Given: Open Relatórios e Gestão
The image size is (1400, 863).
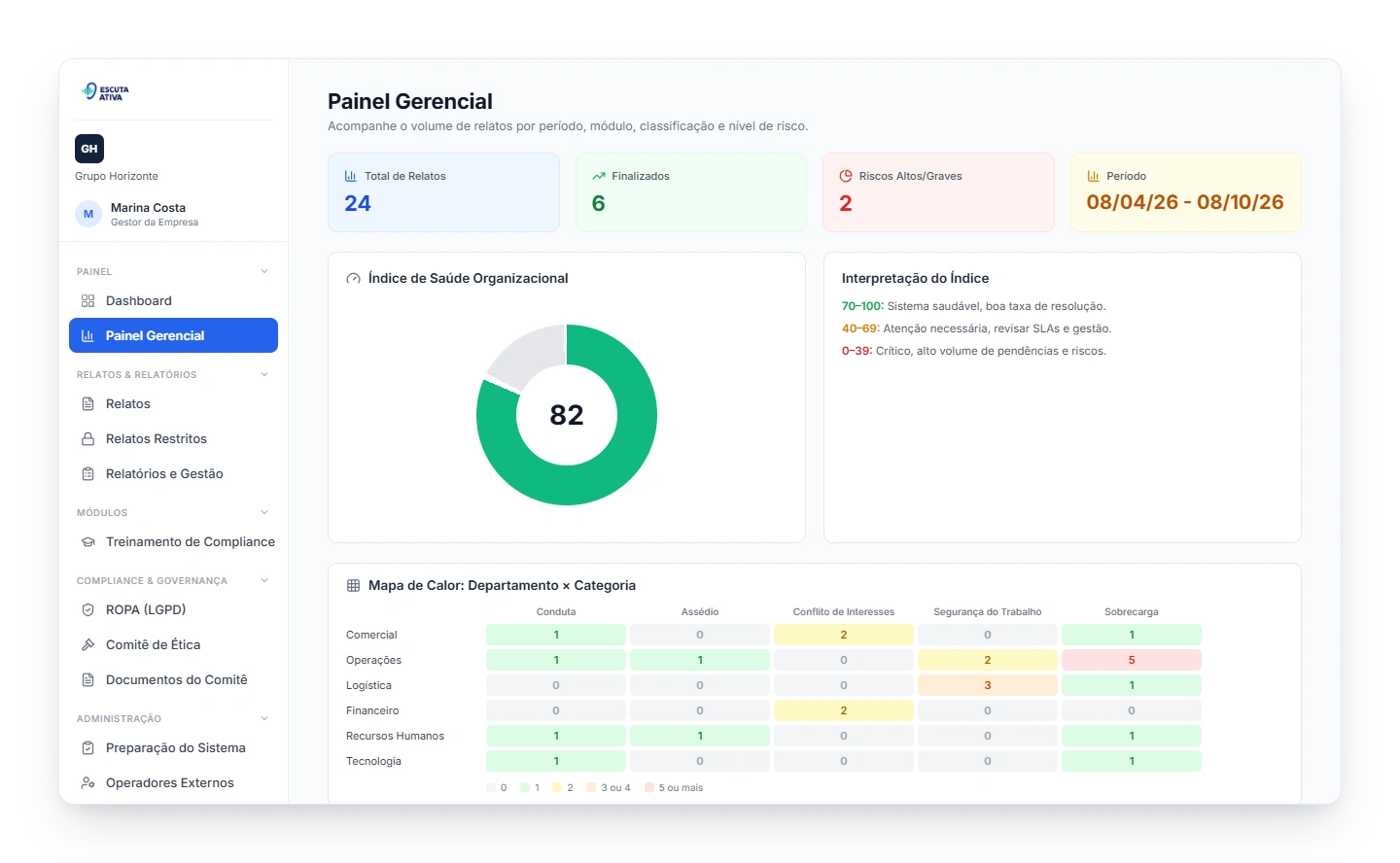Looking at the screenshot, I should point(173,474).
